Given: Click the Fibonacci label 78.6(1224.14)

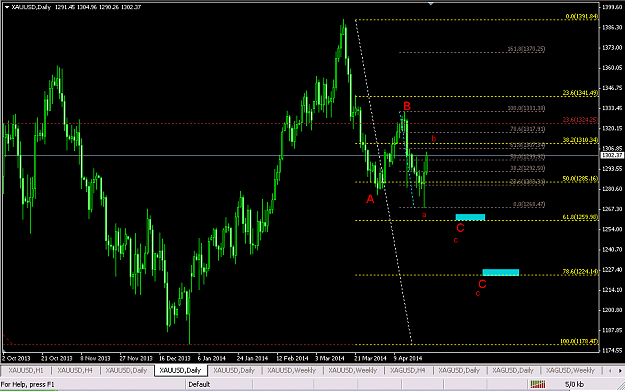Looking at the screenshot, I should pyautogui.click(x=580, y=271).
